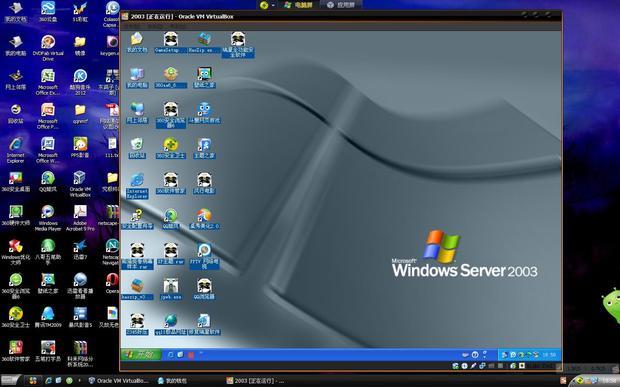Switch to 我的钱包 taskbar button

[x=172, y=381]
